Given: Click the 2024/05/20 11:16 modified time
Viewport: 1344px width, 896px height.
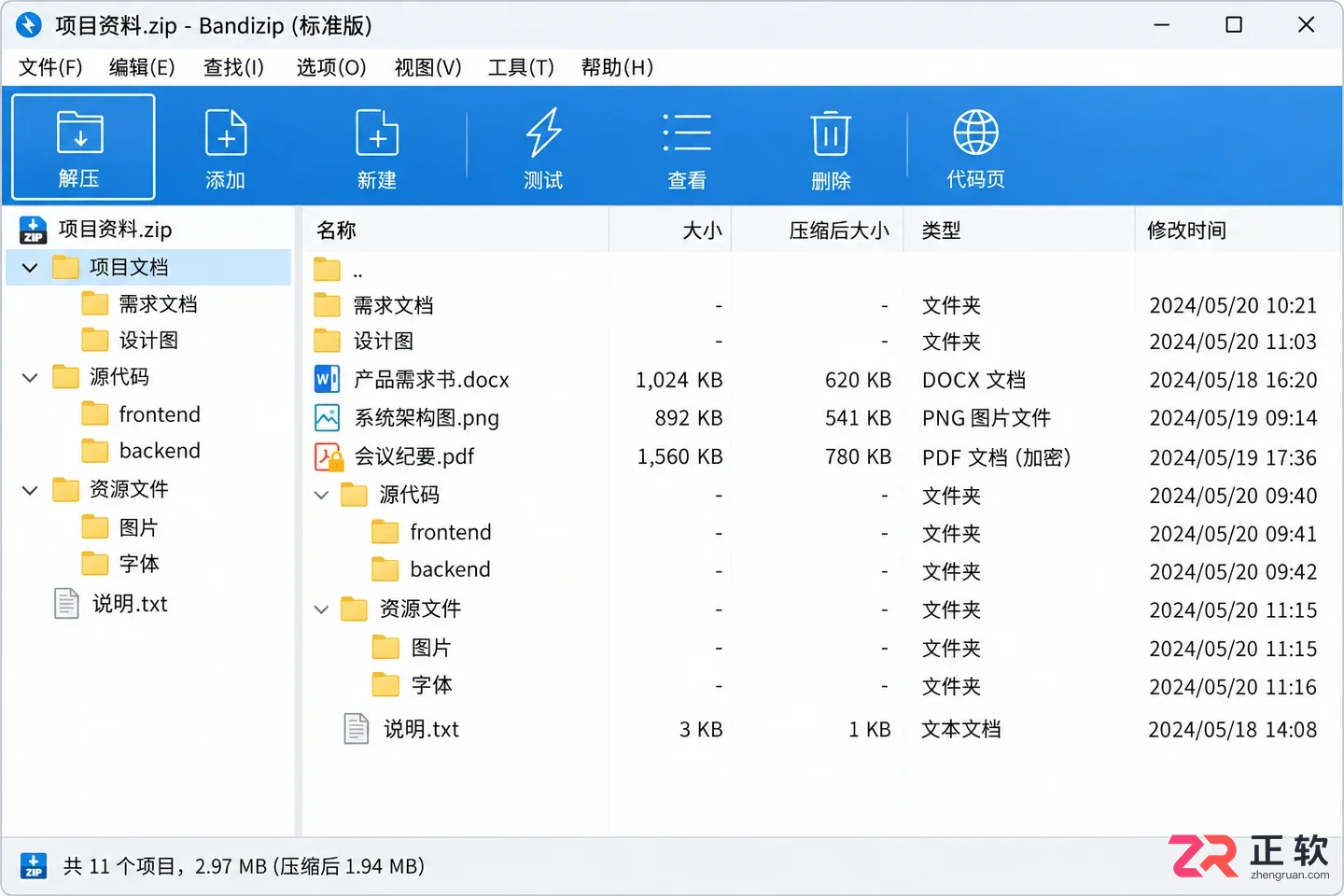Looking at the screenshot, I should [1233, 687].
